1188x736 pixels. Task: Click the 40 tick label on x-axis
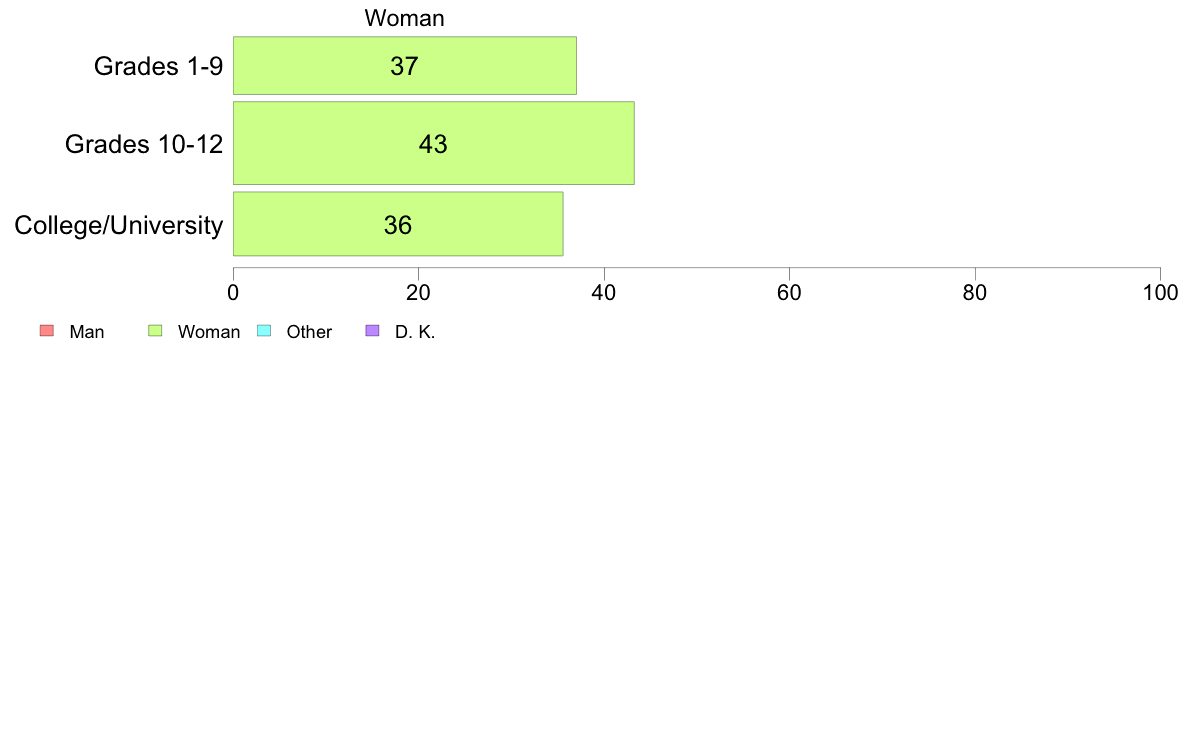(x=604, y=293)
